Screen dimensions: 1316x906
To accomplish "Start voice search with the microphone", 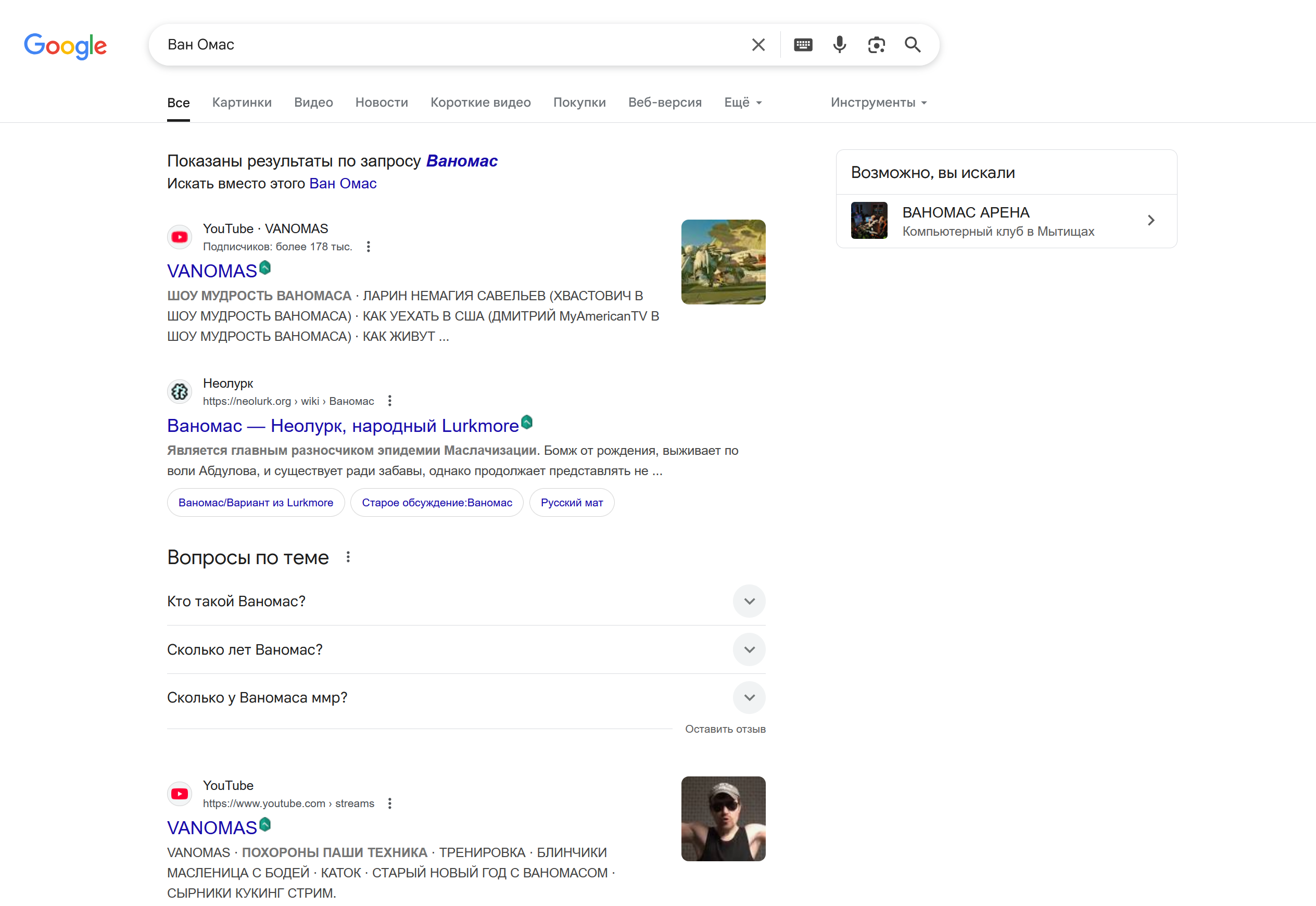I will [839, 45].
